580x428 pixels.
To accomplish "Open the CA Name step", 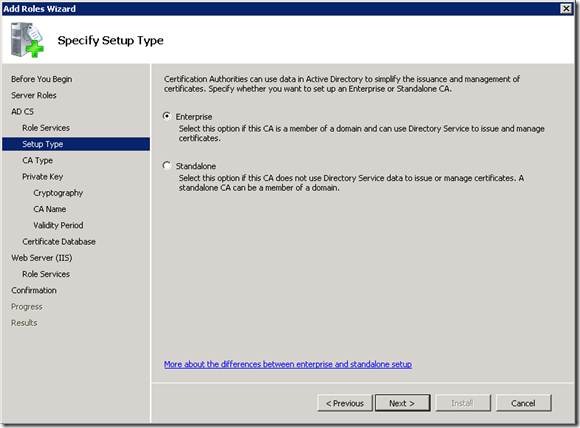I will 50,209.
